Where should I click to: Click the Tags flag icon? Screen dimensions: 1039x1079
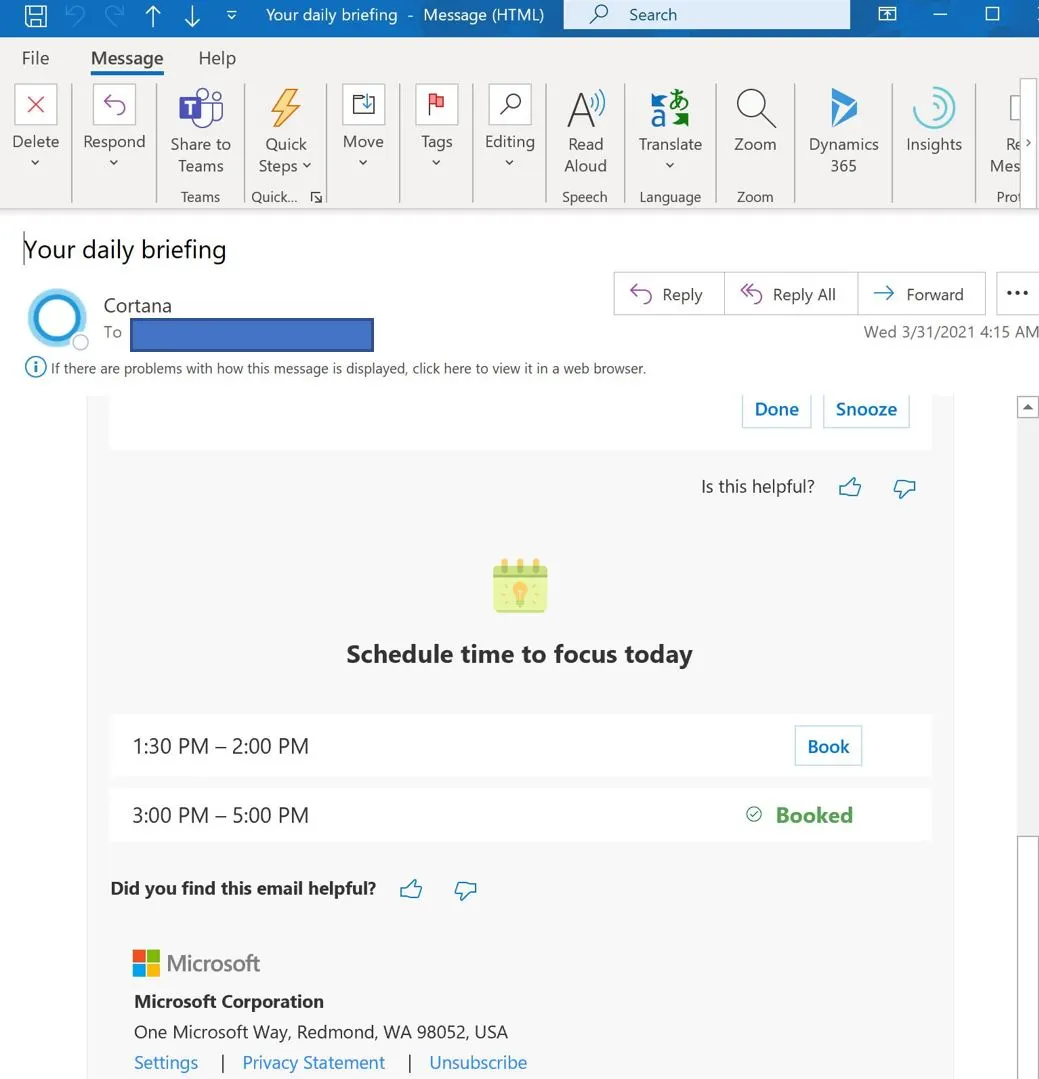coord(437,105)
